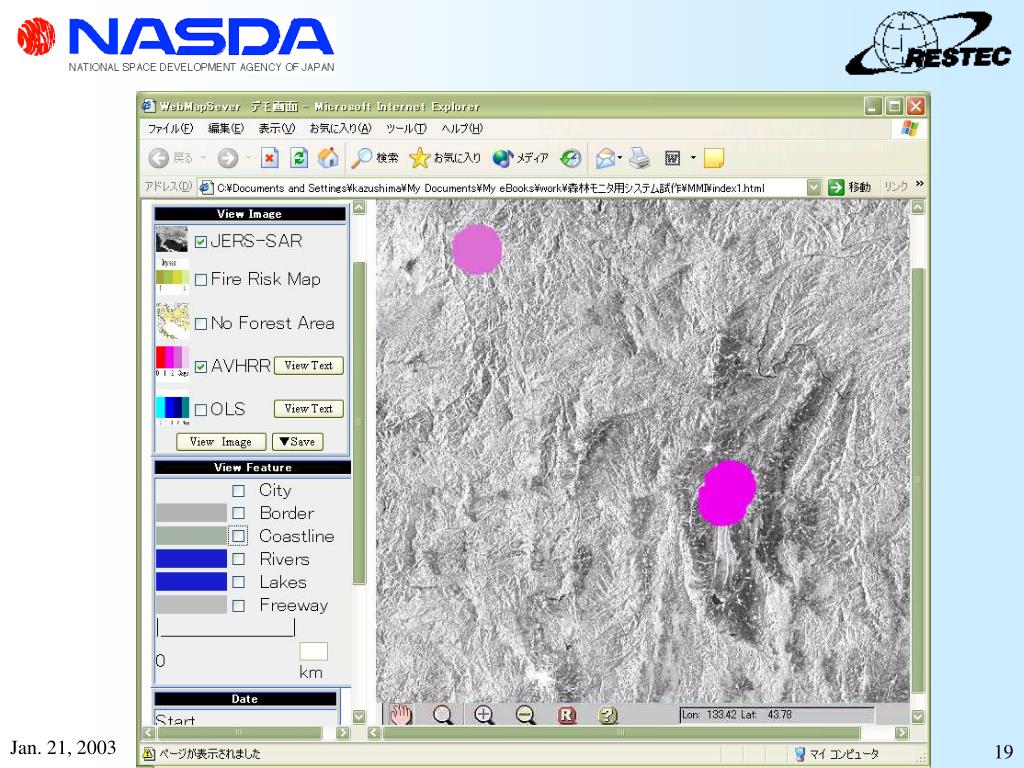Check the Rivers feature checkbox
1024x768 pixels.
[238, 559]
